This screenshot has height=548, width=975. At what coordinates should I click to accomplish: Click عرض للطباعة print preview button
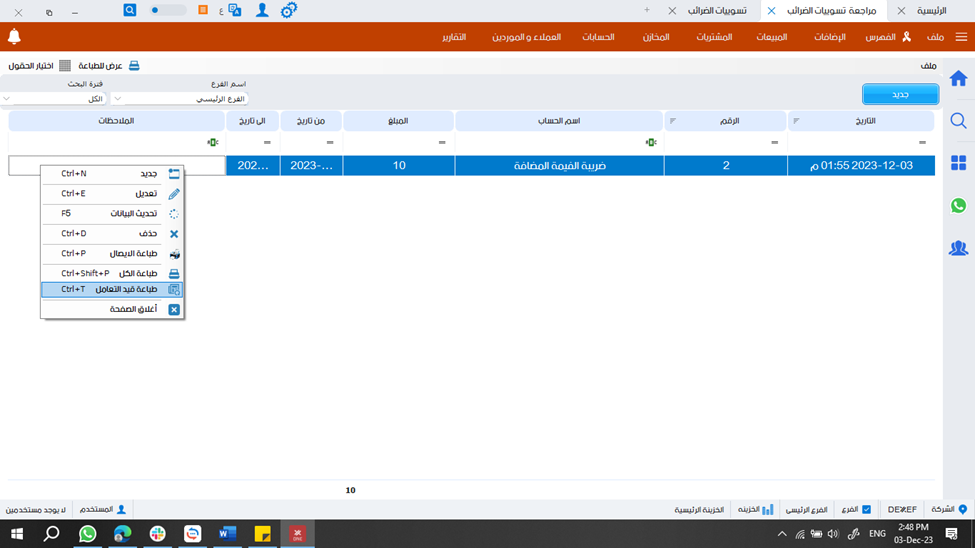110,66
